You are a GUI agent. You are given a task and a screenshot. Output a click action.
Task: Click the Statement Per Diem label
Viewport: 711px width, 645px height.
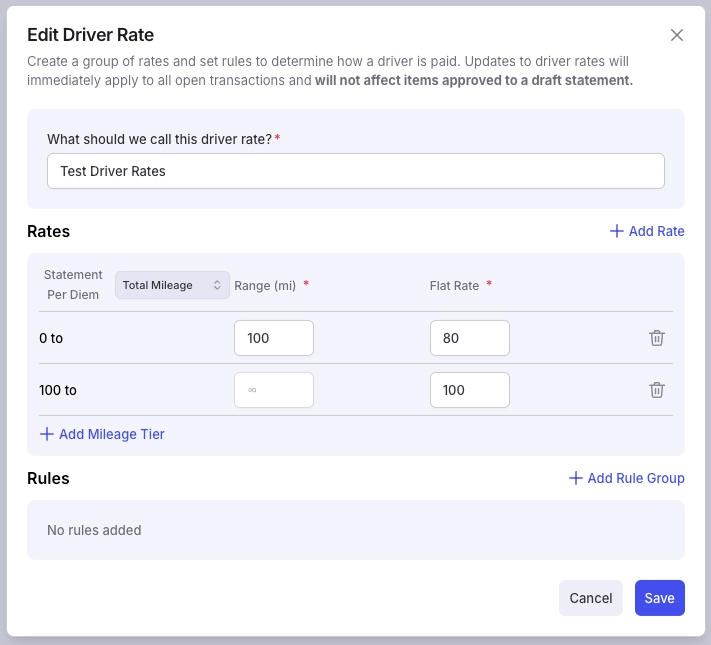pos(73,285)
